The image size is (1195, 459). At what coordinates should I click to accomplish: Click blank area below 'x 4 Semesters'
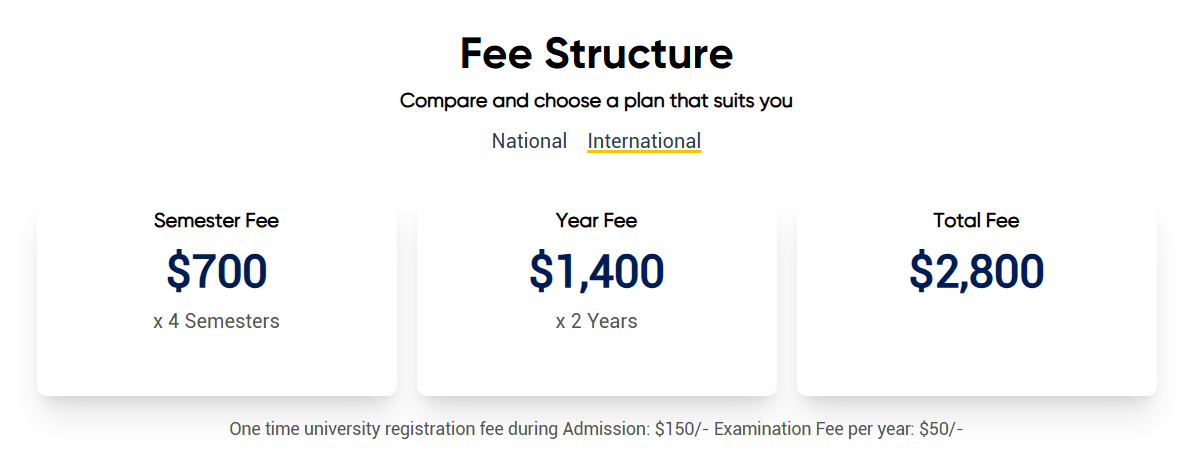click(216, 362)
